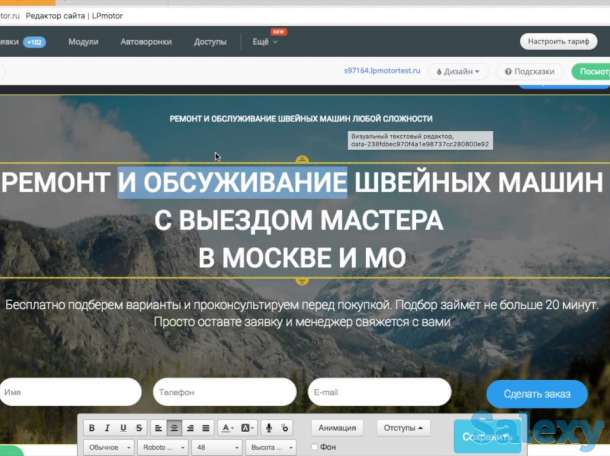The image size is (610, 456).
Task: Open the Дизайн dropdown
Action: pos(458,72)
